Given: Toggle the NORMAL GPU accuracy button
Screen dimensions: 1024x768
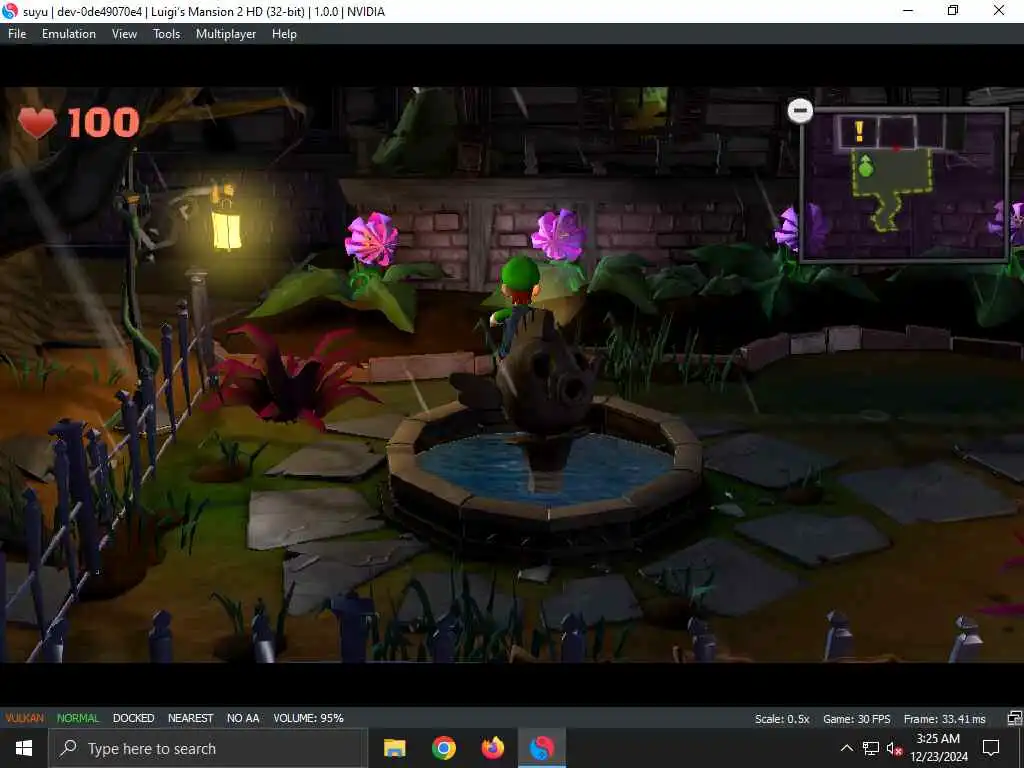Looking at the screenshot, I should pyautogui.click(x=78, y=718).
